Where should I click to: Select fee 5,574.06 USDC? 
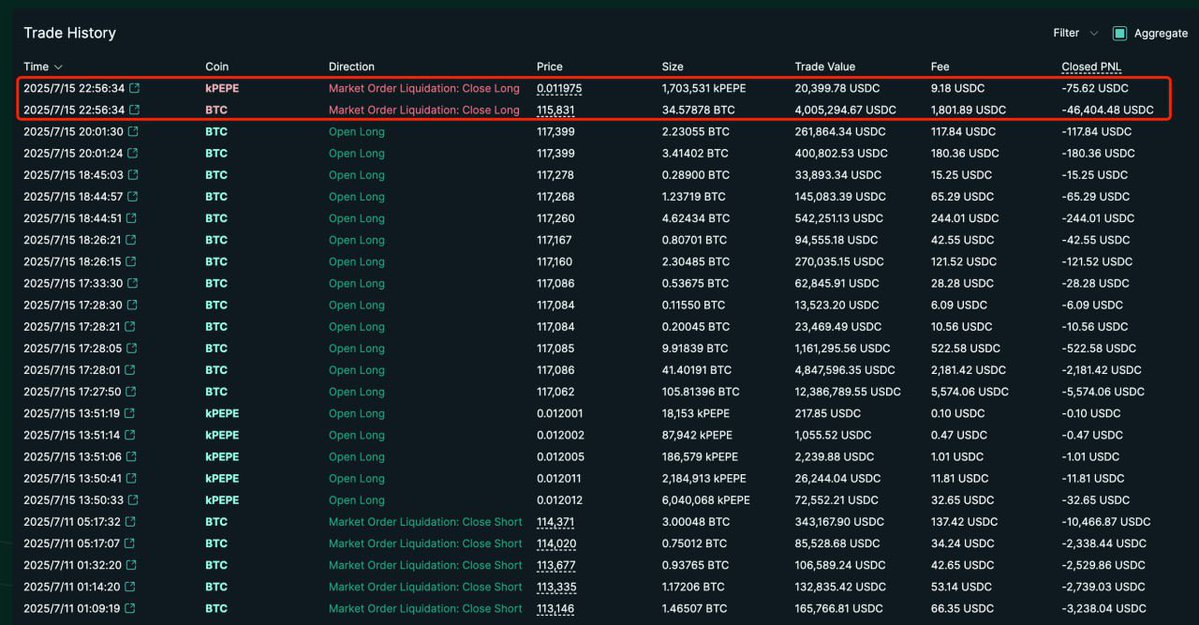tap(969, 392)
